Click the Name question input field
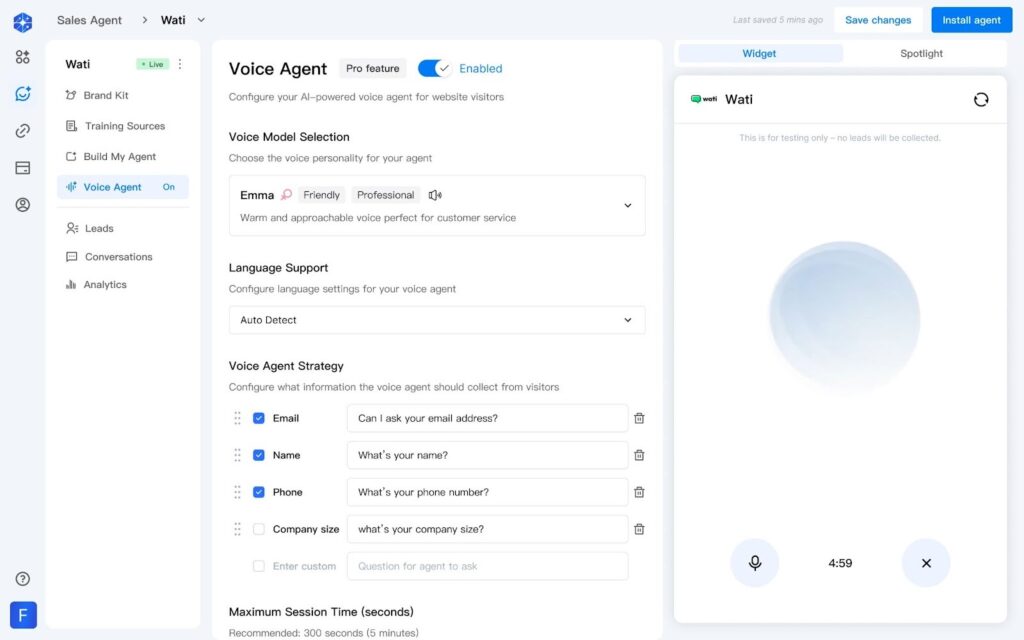 click(x=487, y=455)
